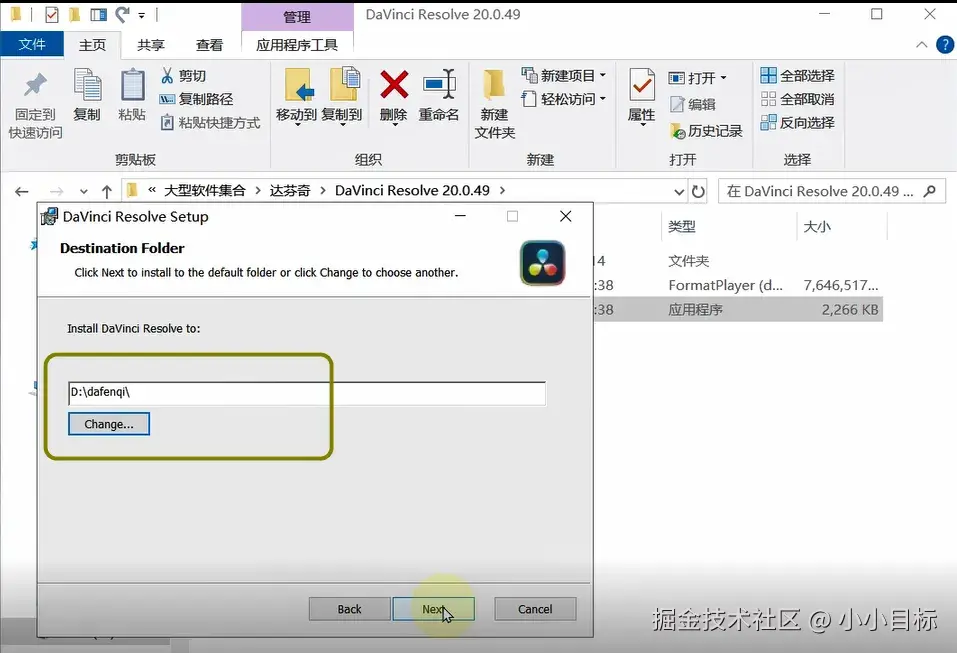Screen dimensions: 957x653
Task: Click Select all (全部选择)
Action: pos(797,76)
